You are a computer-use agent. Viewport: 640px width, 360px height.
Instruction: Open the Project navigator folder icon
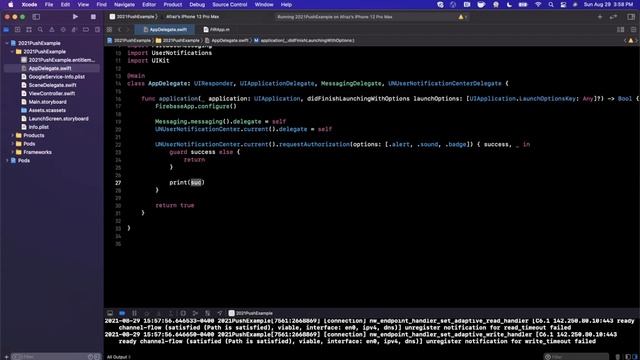click(6, 29)
